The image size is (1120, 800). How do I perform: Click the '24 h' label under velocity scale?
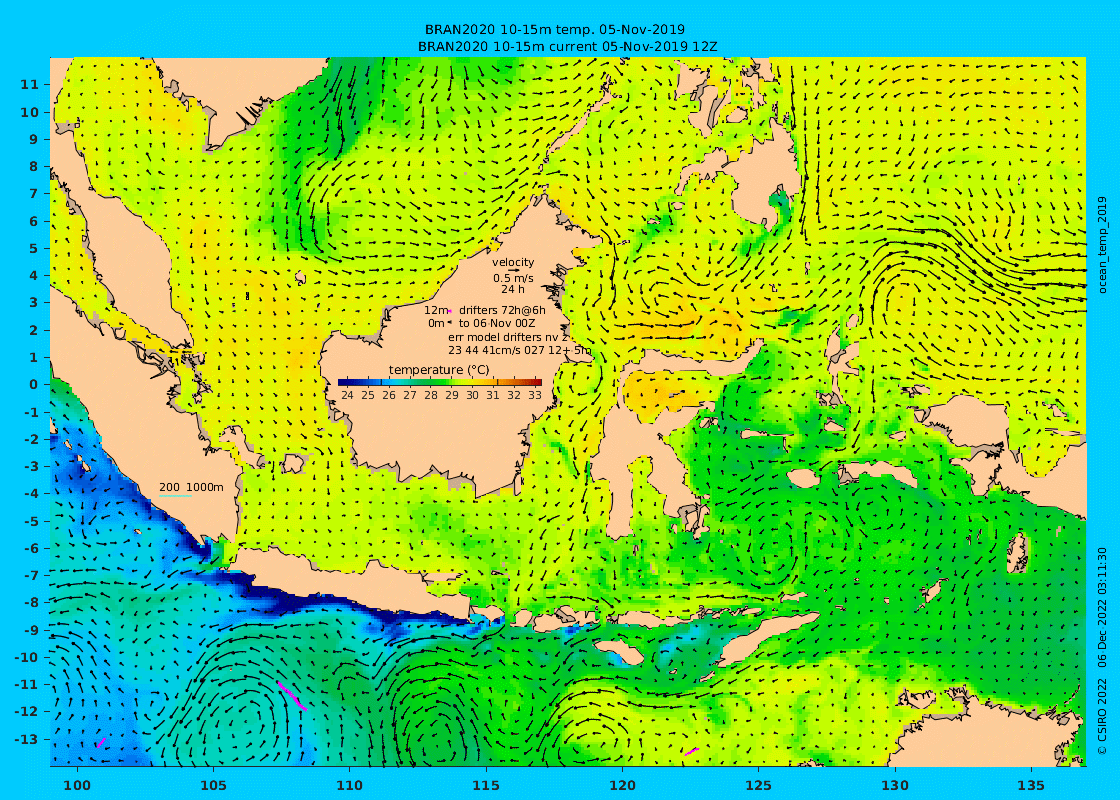513,289
